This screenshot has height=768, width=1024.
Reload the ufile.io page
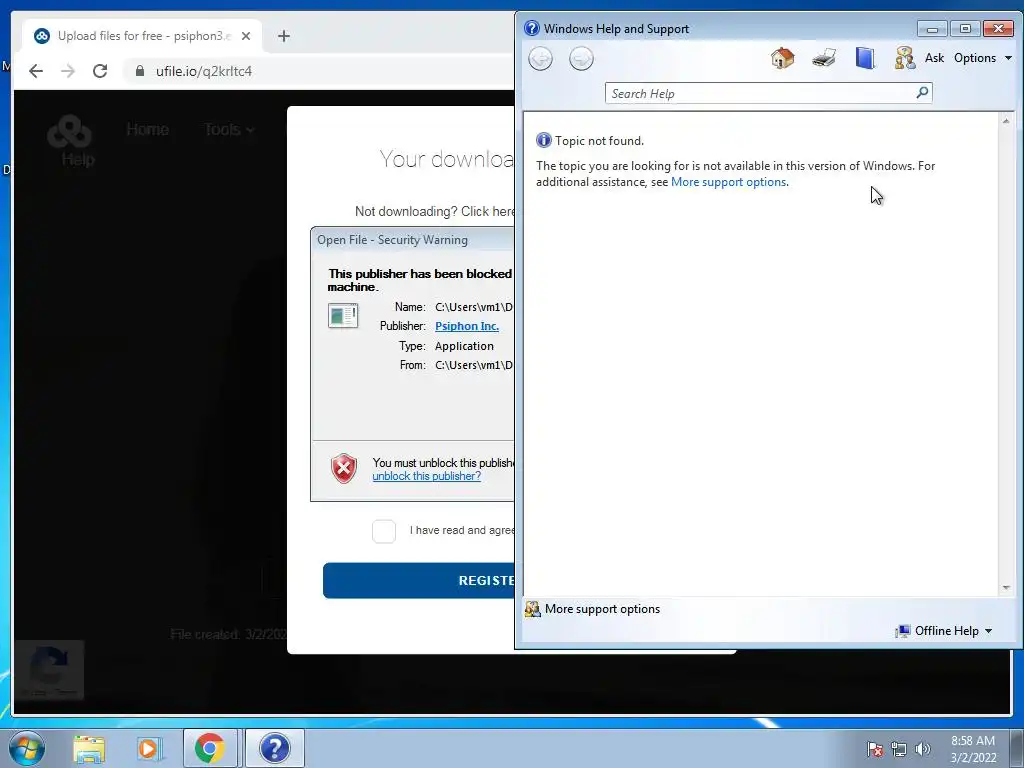(100, 71)
